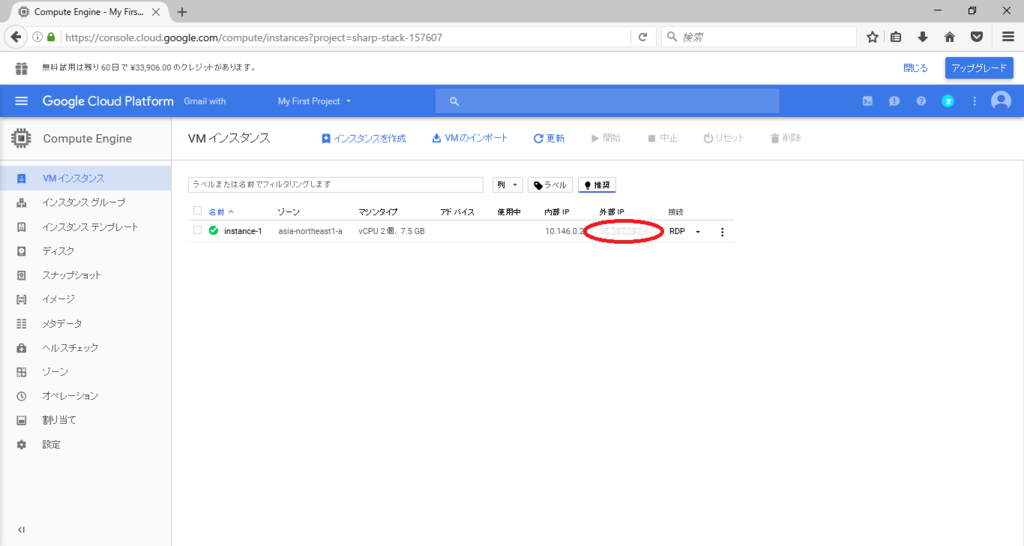This screenshot has height=546, width=1024.
Task: Check the instance-1 row checkbox
Action: pyautogui.click(x=197, y=231)
